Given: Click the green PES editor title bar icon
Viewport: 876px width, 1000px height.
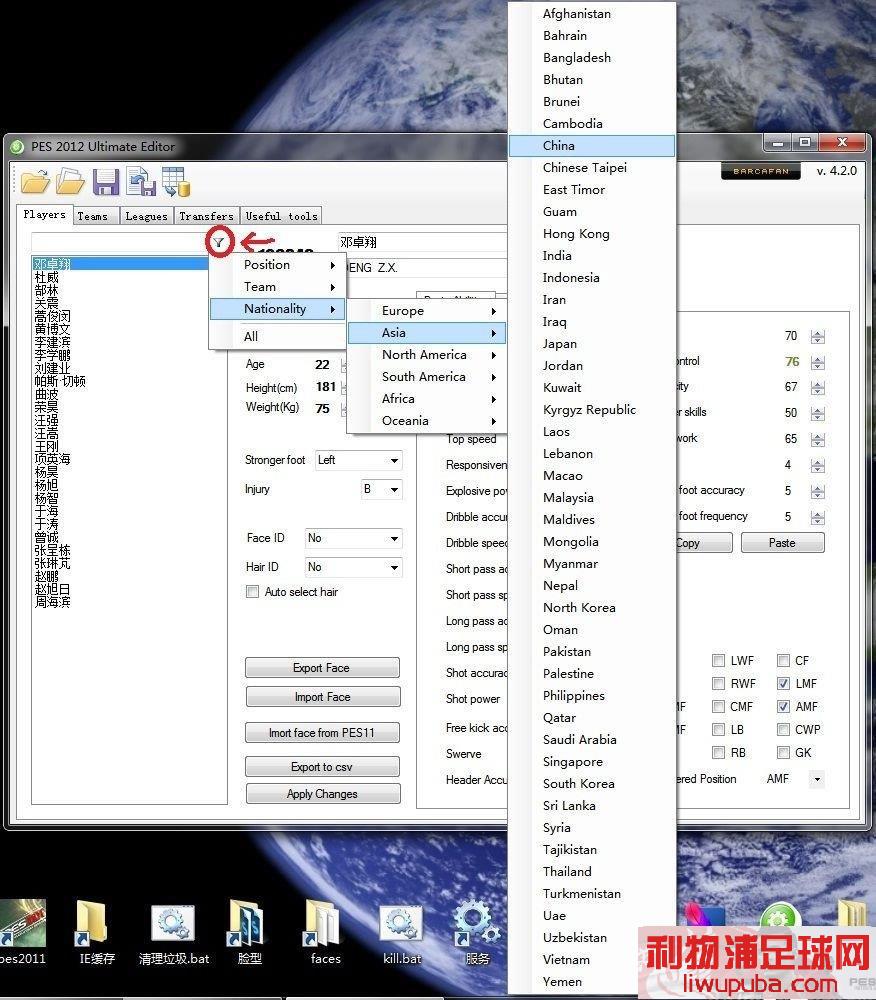Looking at the screenshot, I should [17, 147].
